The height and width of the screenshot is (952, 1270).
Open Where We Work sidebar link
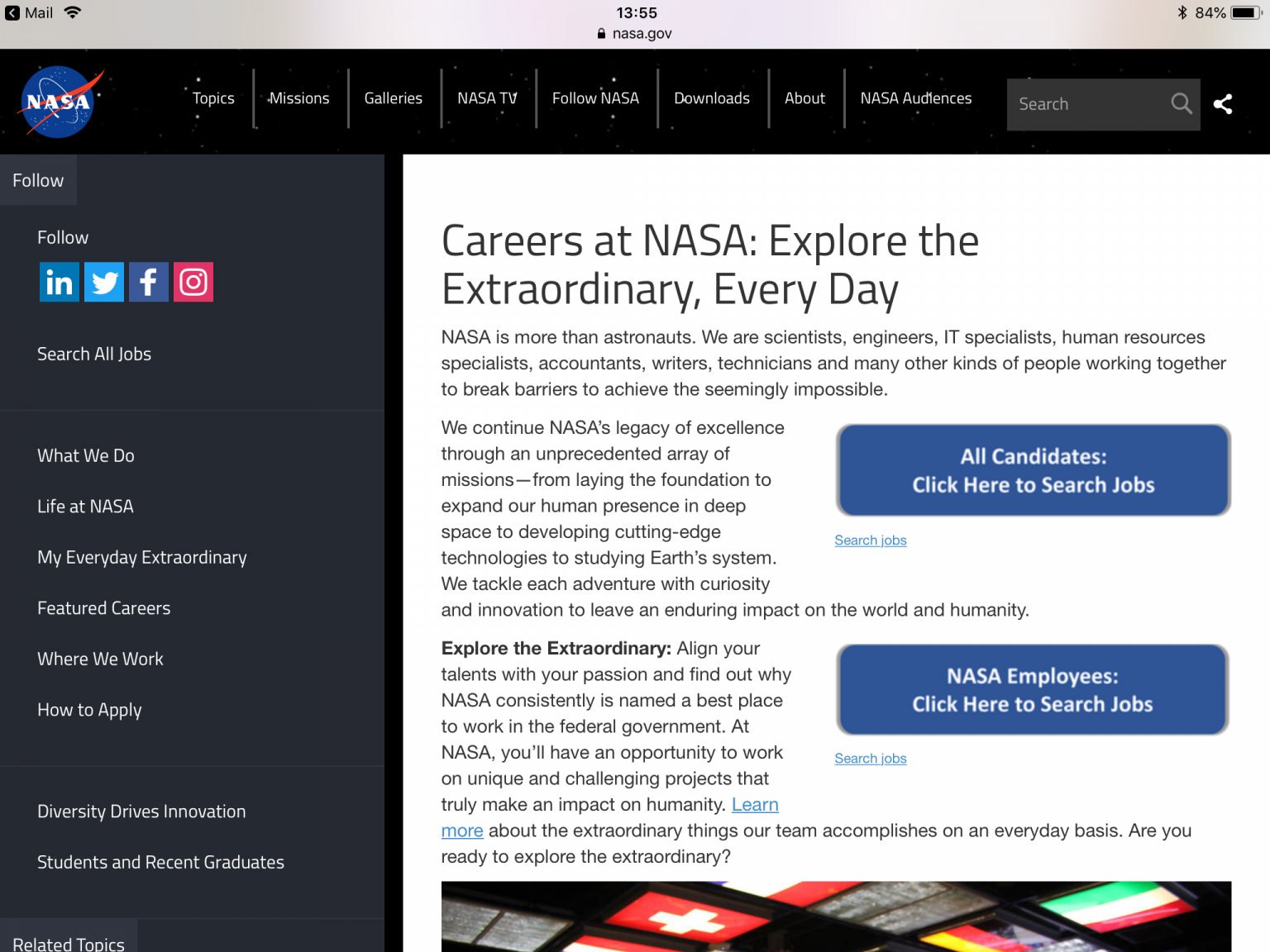pyautogui.click(x=100, y=659)
